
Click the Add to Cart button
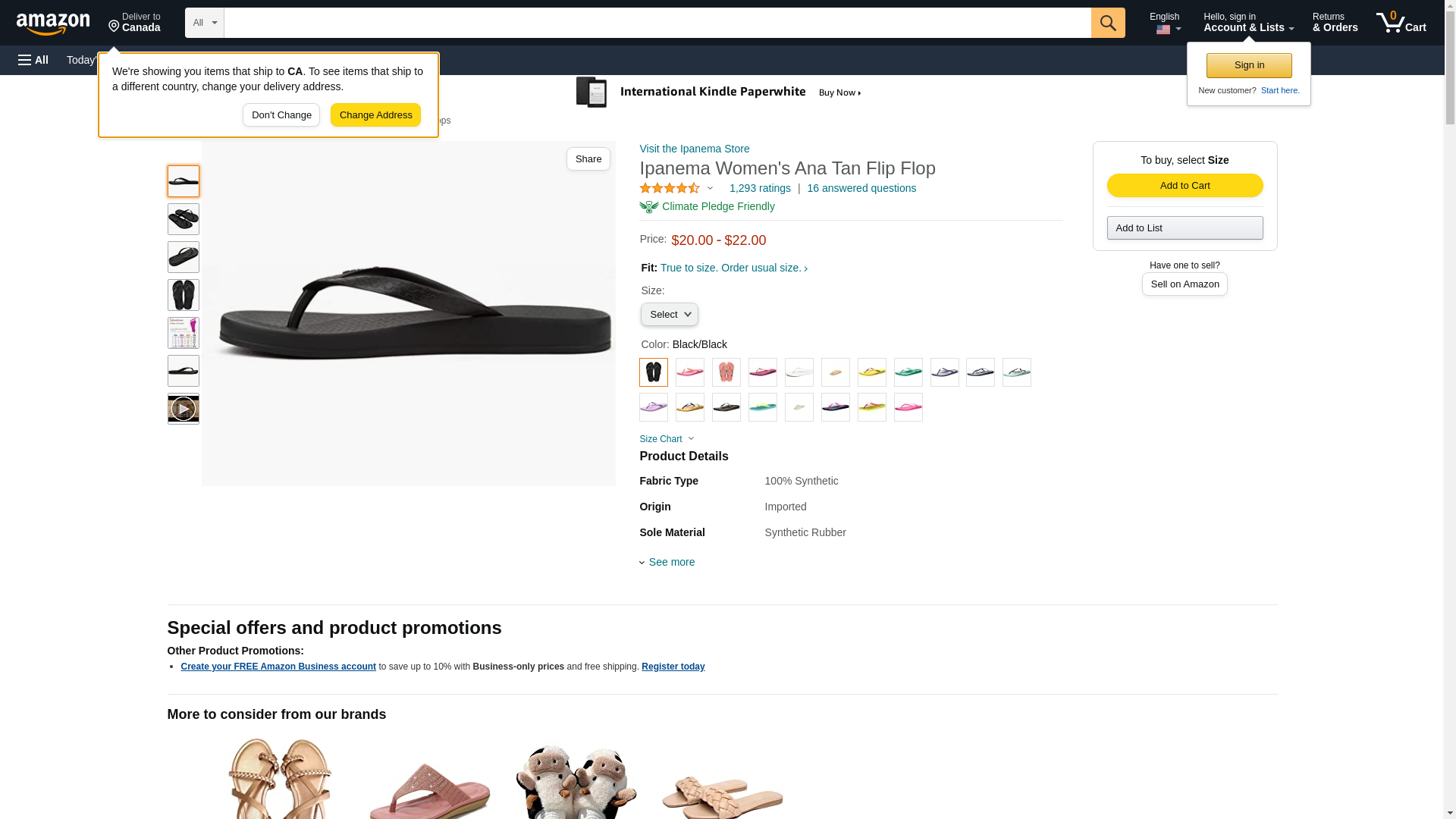tap(1185, 186)
